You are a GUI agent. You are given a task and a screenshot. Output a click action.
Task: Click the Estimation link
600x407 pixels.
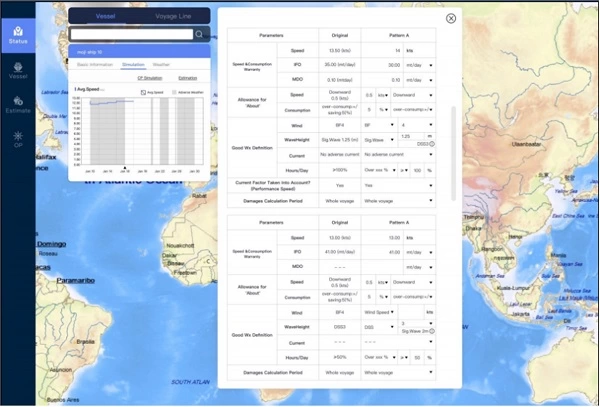186,76
